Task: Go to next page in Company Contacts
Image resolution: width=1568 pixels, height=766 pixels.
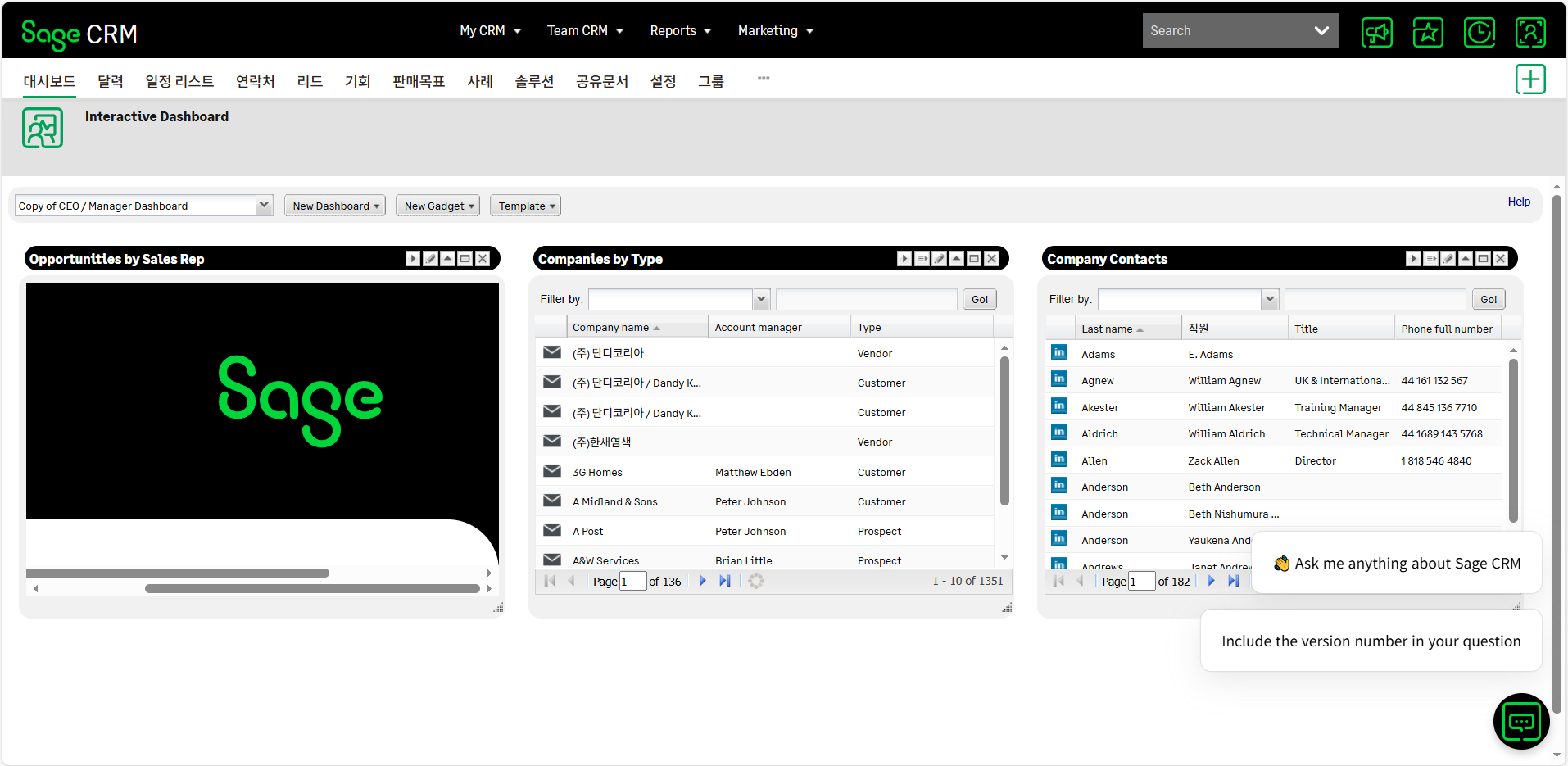Action: (x=1211, y=581)
